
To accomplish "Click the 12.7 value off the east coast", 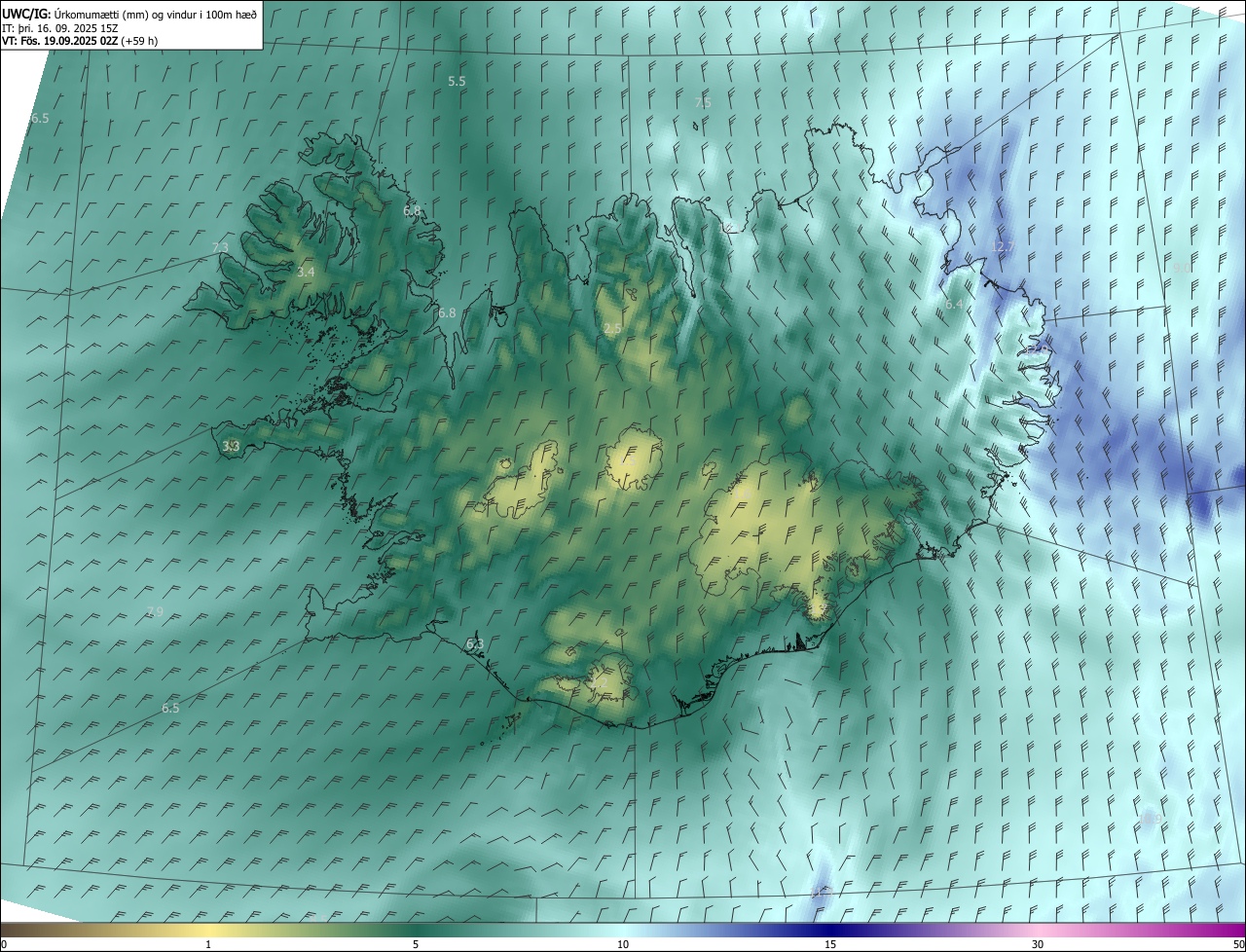I will [x=1003, y=246].
